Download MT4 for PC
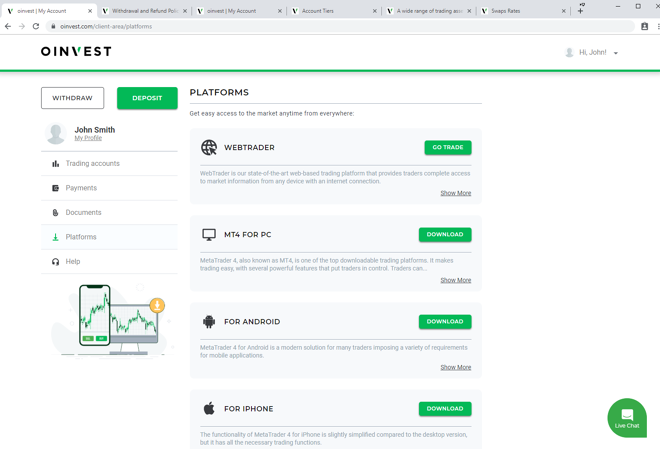Image resolution: width=660 pixels, height=449 pixels. tap(445, 234)
